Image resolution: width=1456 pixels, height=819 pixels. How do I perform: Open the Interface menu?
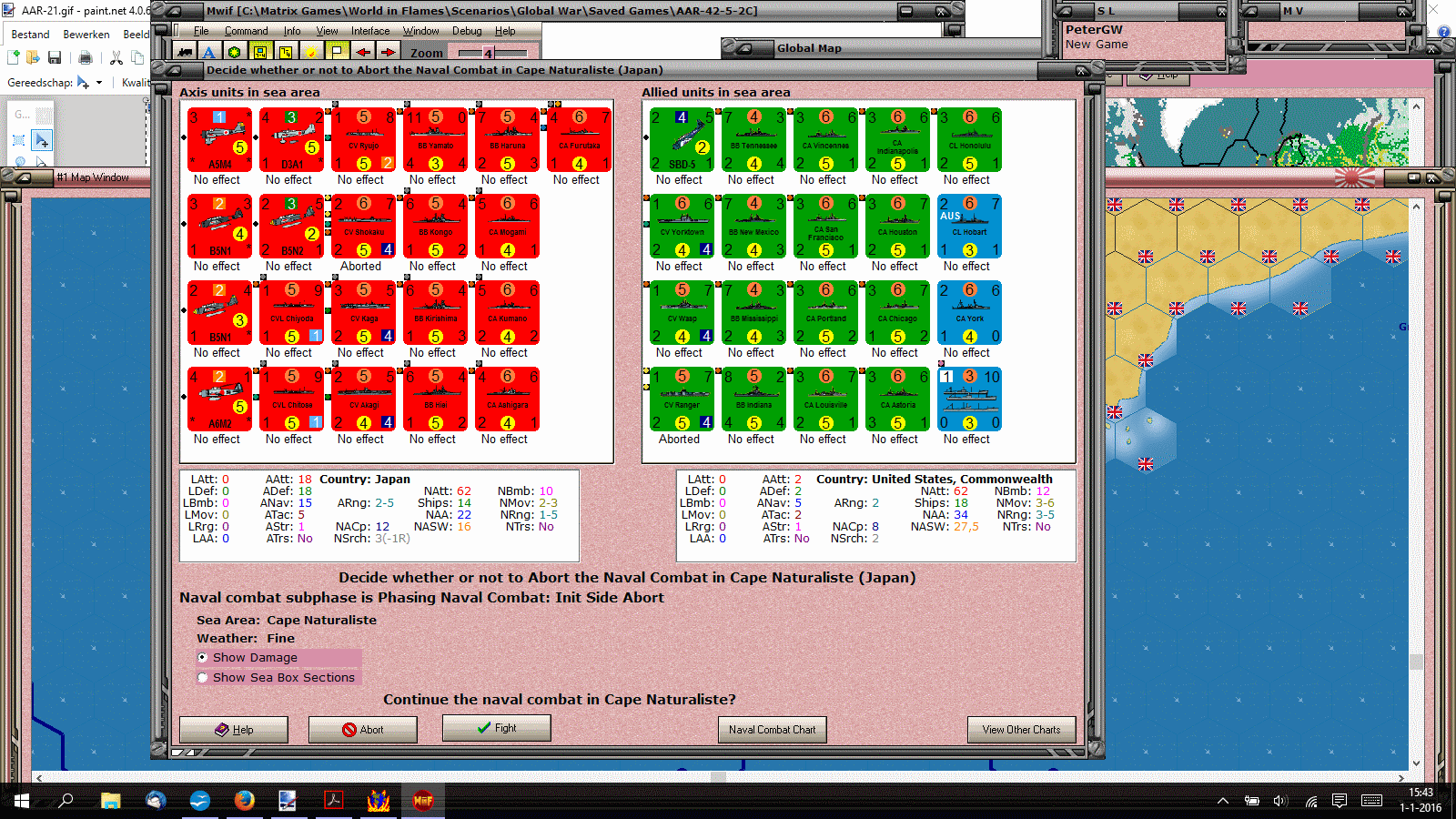click(370, 31)
